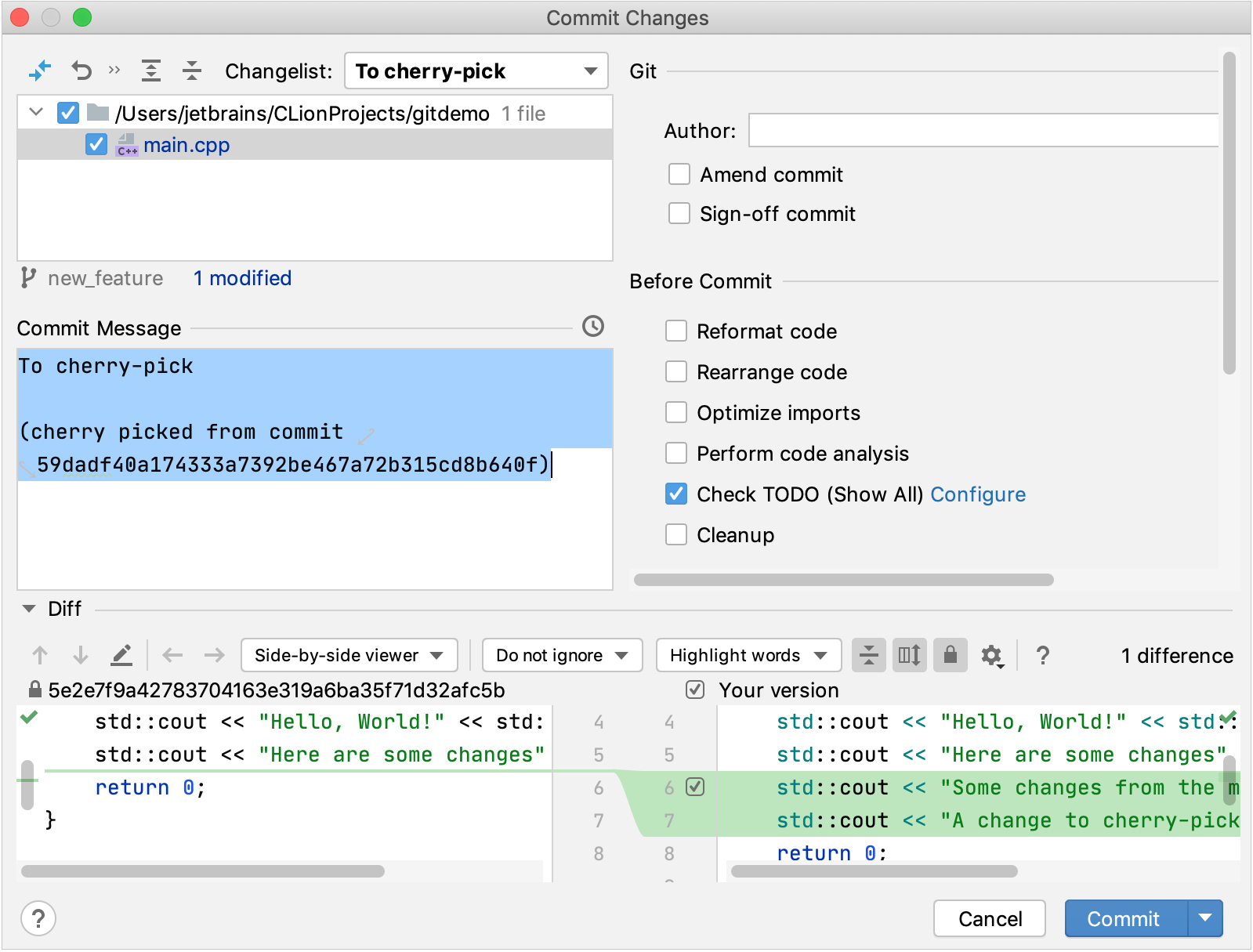The width and height of the screenshot is (1253, 952).
Task: Click the Expand All toolbar icon
Action: pos(150,71)
